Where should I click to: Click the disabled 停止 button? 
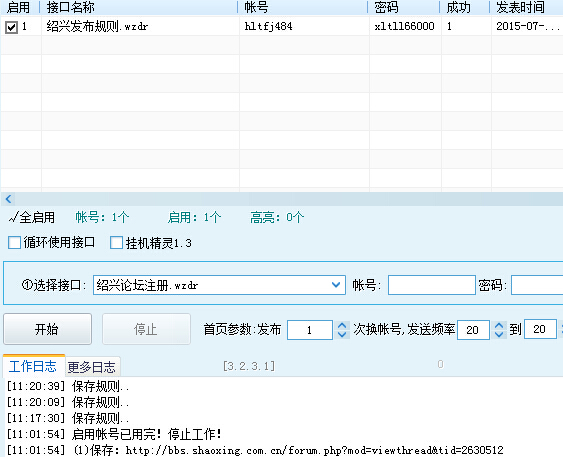(146, 329)
